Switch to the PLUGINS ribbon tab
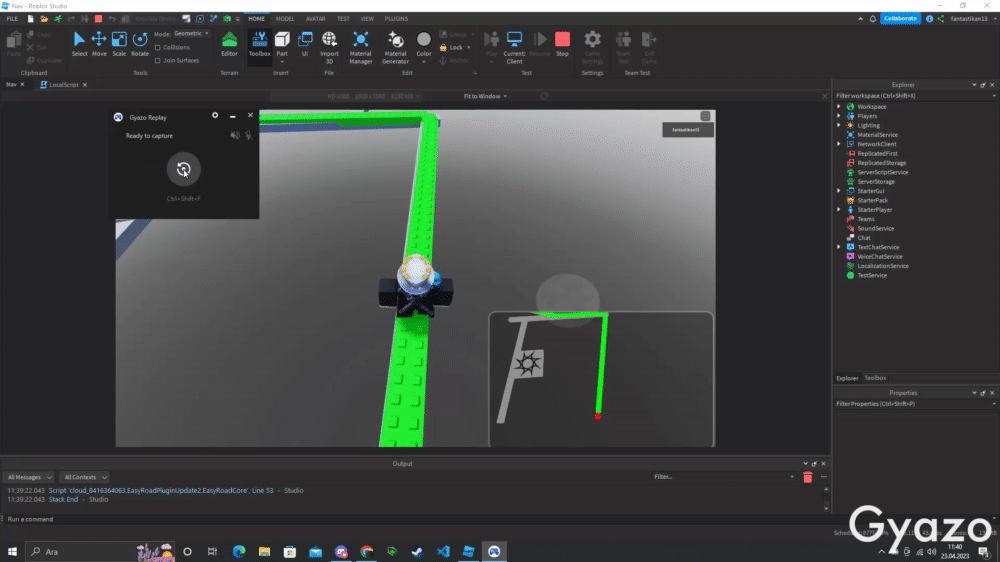Image resolution: width=1000 pixels, height=562 pixels. [x=396, y=19]
